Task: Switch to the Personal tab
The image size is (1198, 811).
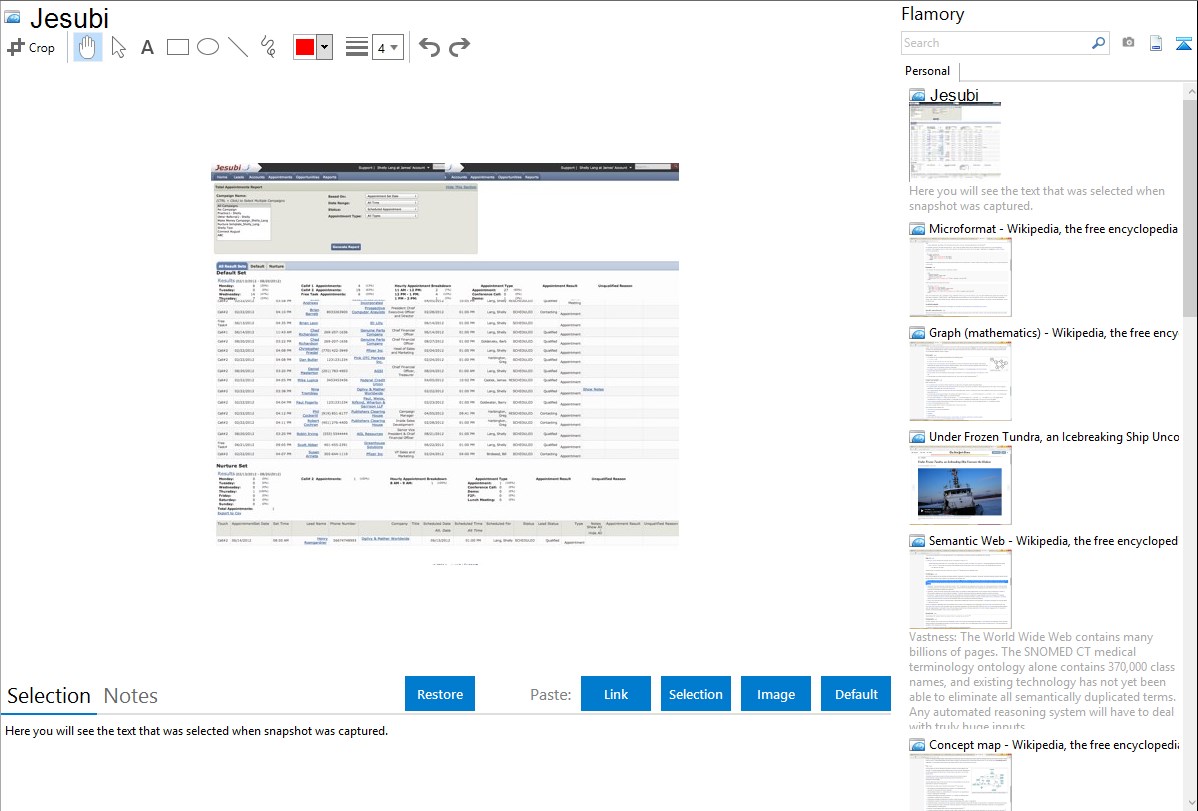Action: coord(928,71)
